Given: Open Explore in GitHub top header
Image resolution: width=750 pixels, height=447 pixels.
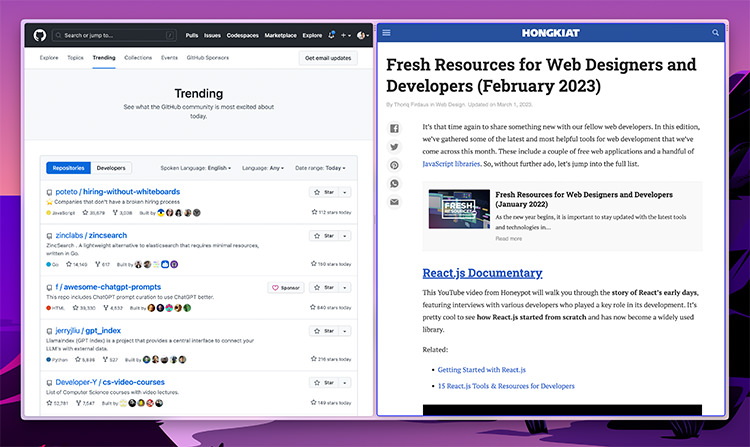Looking at the screenshot, I should pos(312,35).
